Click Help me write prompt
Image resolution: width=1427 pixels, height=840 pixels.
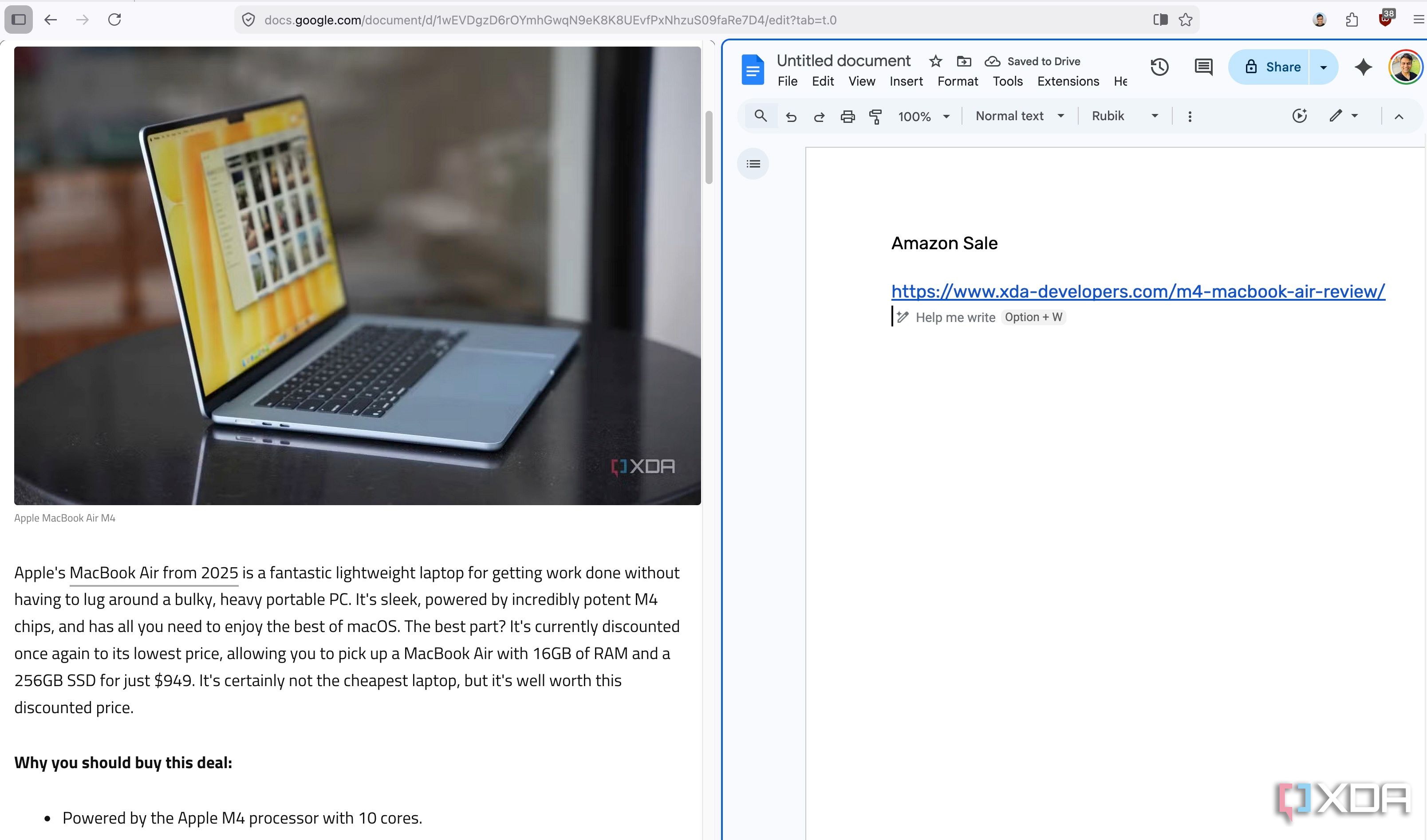pyautogui.click(x=955, y=318)
